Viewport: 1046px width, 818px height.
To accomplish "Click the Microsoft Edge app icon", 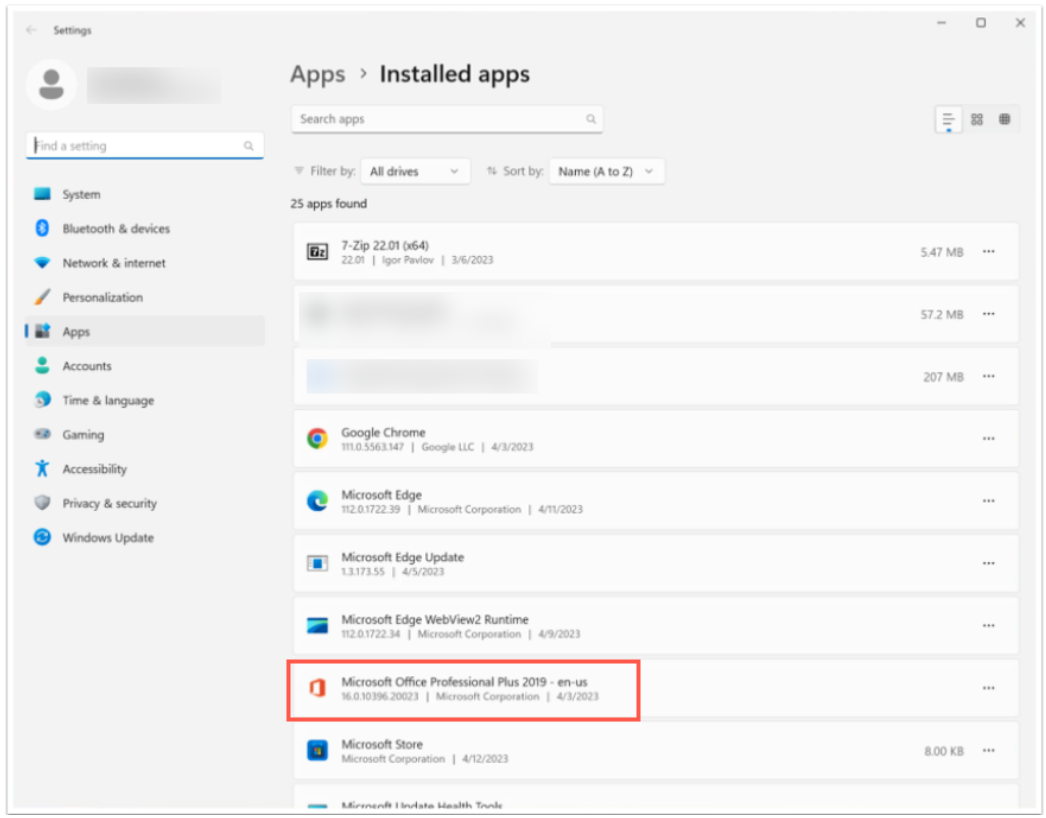I will point(317,501).
